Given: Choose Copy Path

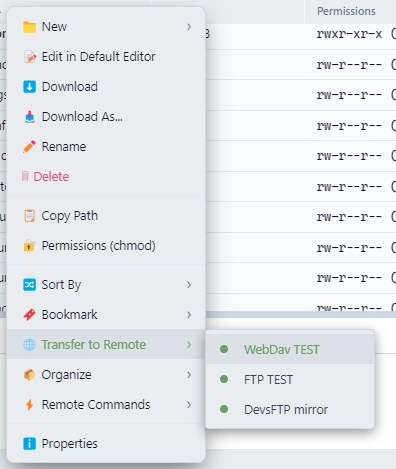Looking at the screenshot, I should click(x=106, y=216).
